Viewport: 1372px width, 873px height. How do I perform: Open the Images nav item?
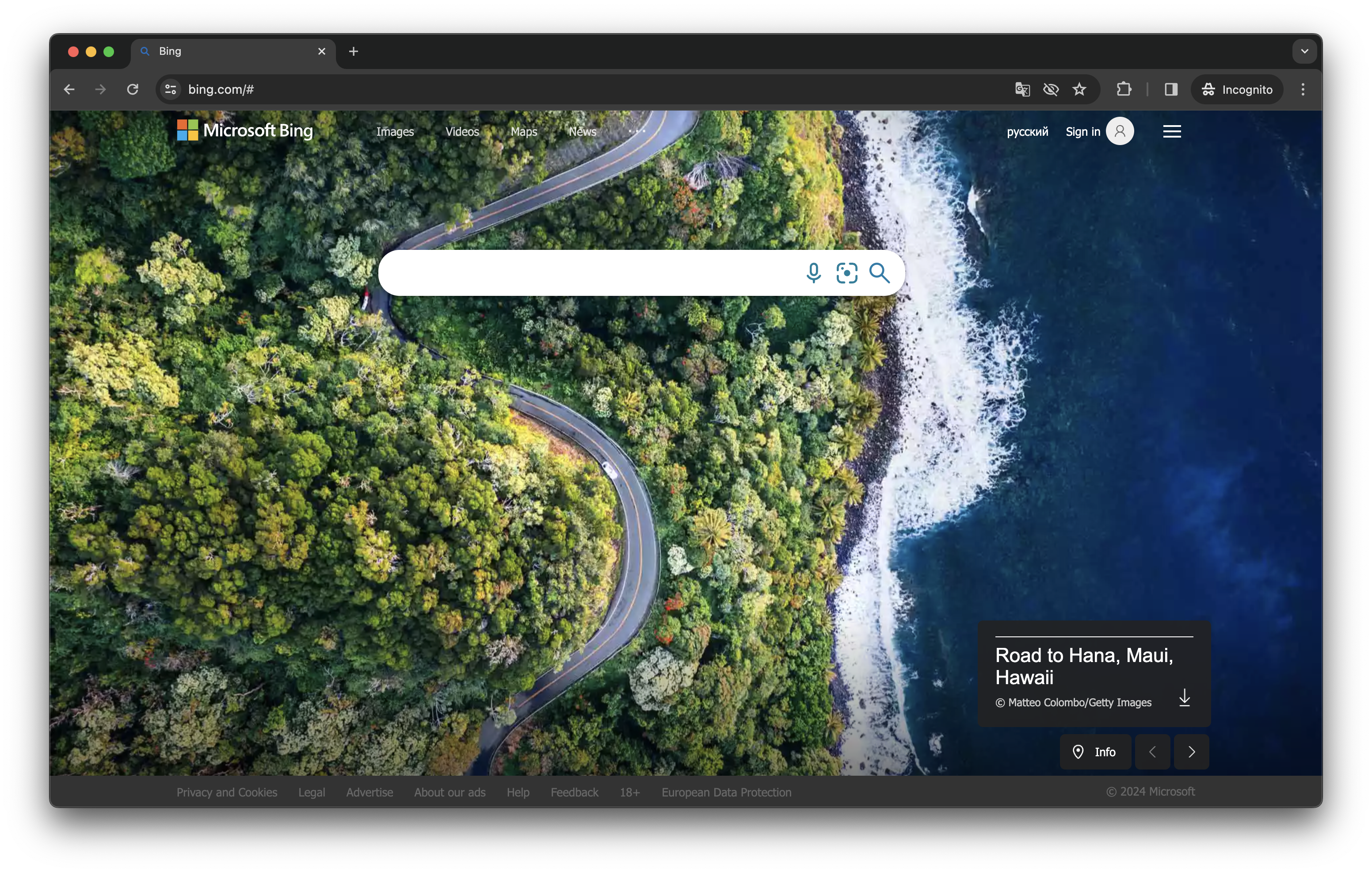tap(395, 132)
